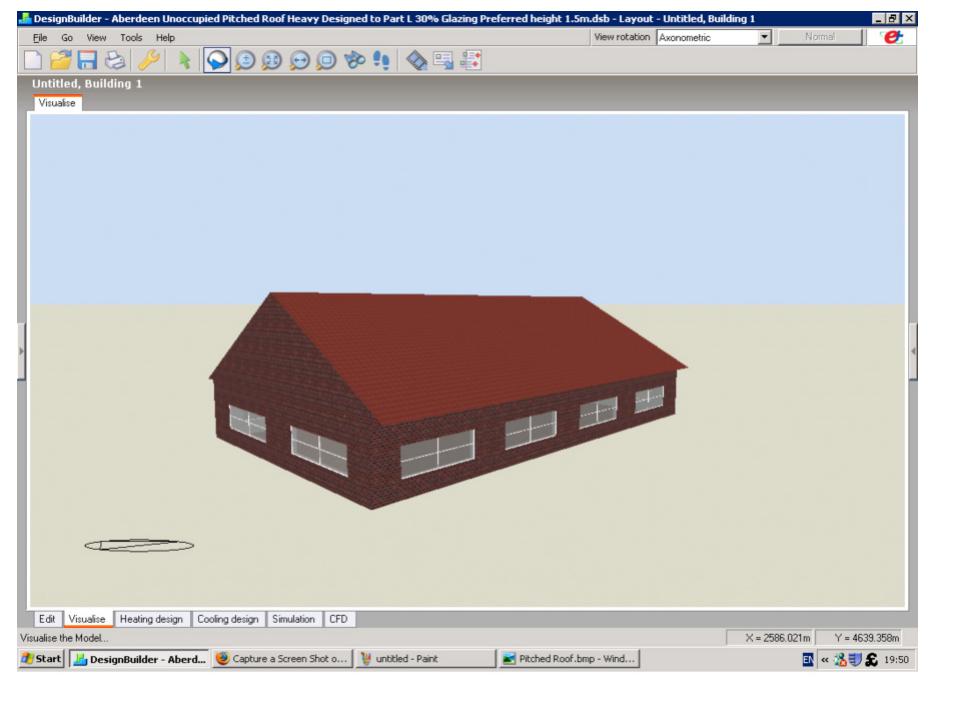959x703 pixels.
Task: Select the fit view zoom tool
Action: 272,61
